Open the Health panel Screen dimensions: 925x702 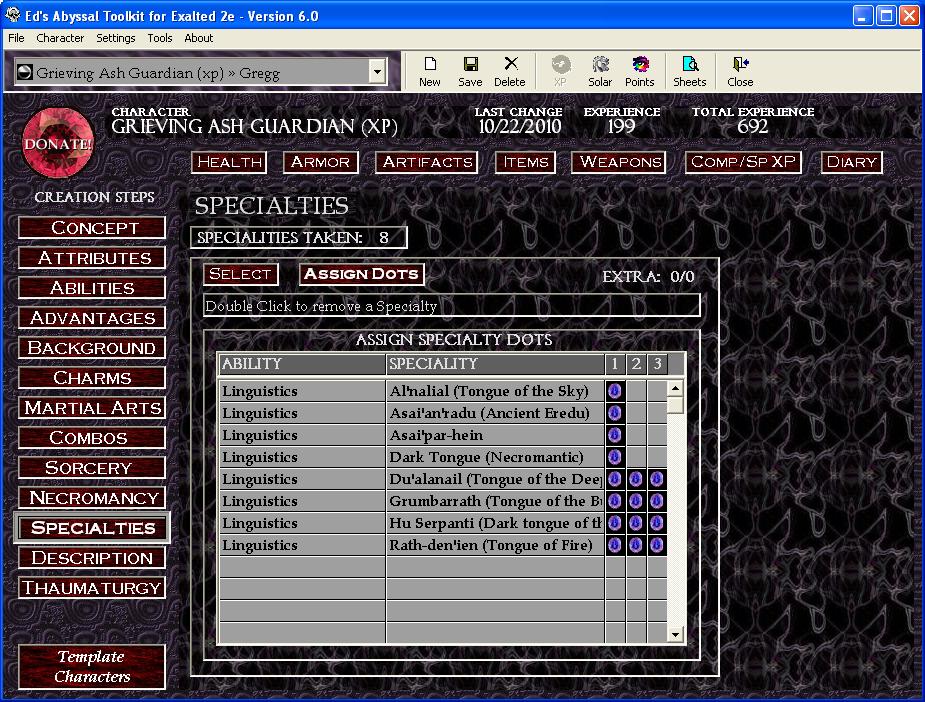click(x=229, y=162)
